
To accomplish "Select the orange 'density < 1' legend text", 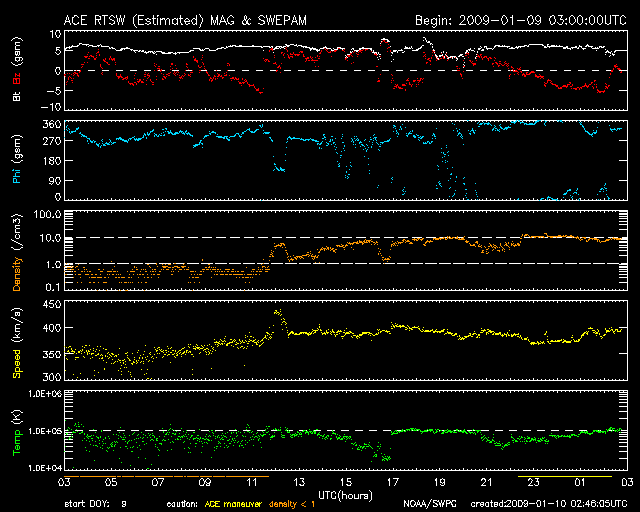I will coord(292,505).
